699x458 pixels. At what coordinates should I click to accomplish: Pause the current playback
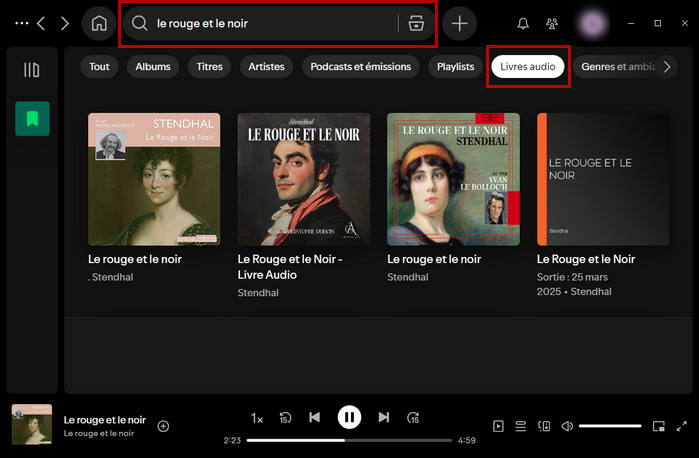[x=349, y=417]
